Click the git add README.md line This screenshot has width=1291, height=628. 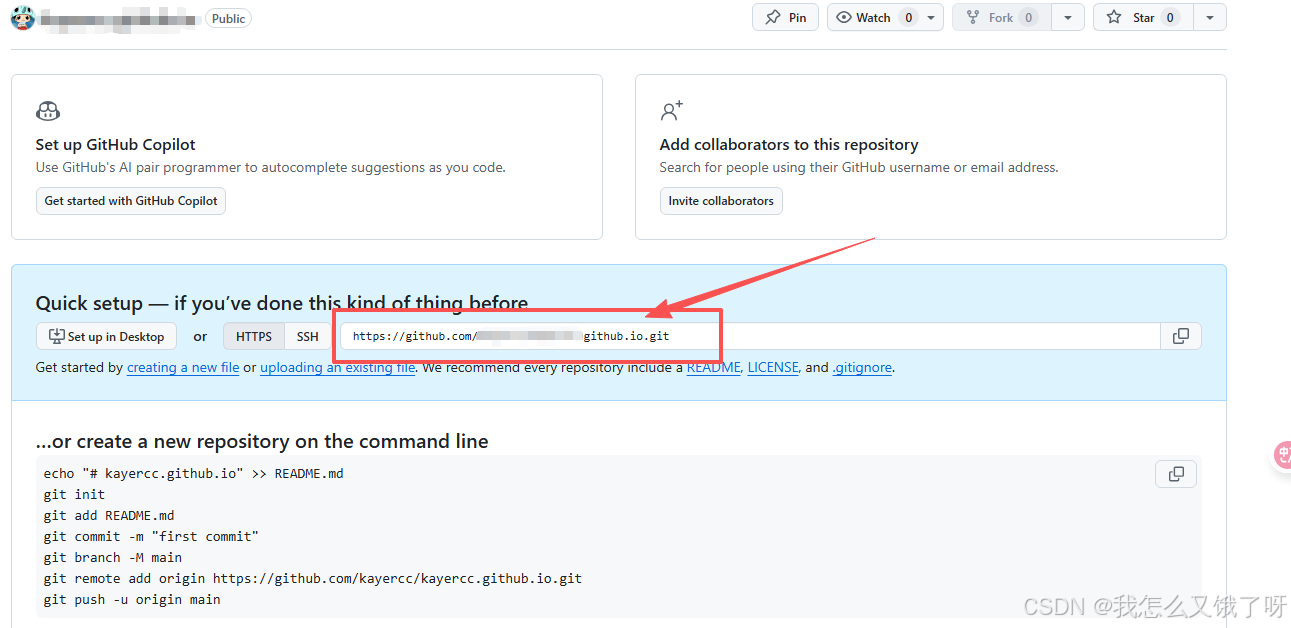pyautogui.click(x=109, y=515)
